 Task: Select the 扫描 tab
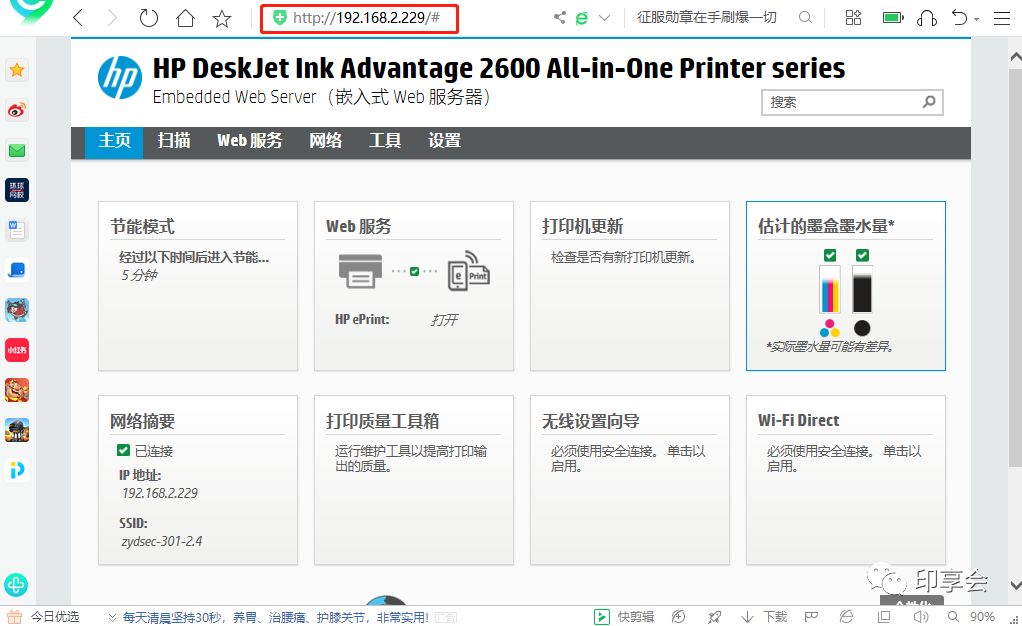(174, 141)
